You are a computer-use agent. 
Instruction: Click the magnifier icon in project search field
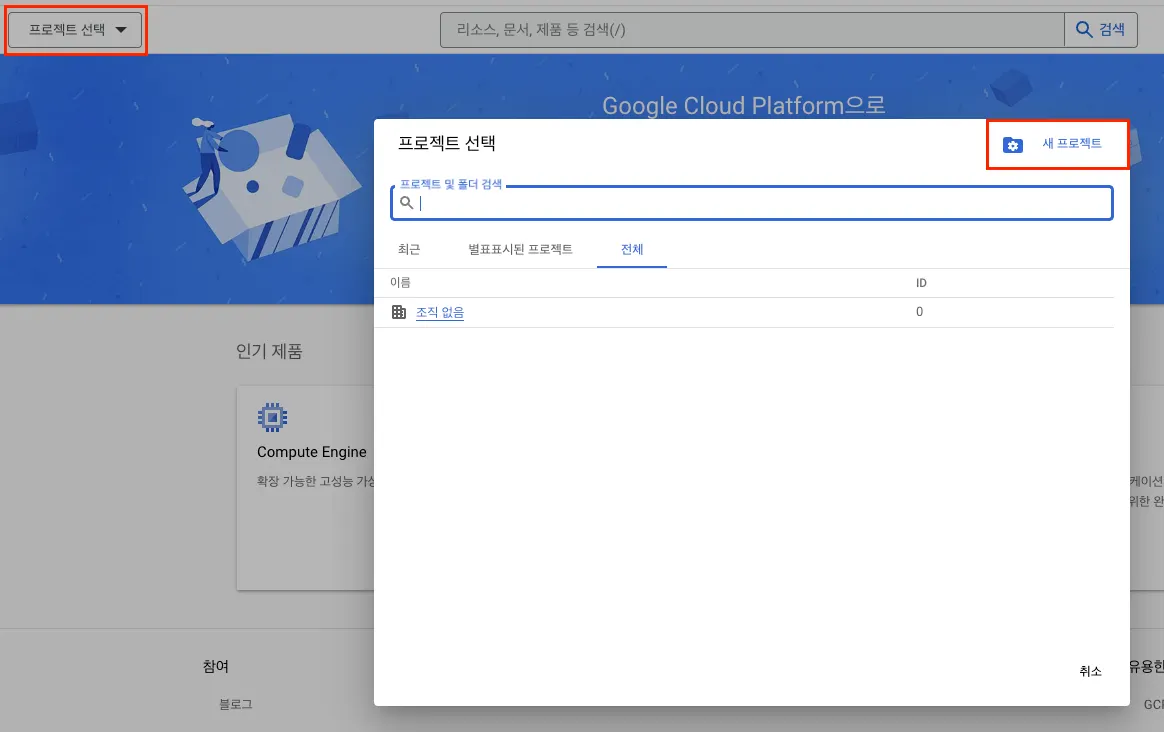tap(406, 203)
